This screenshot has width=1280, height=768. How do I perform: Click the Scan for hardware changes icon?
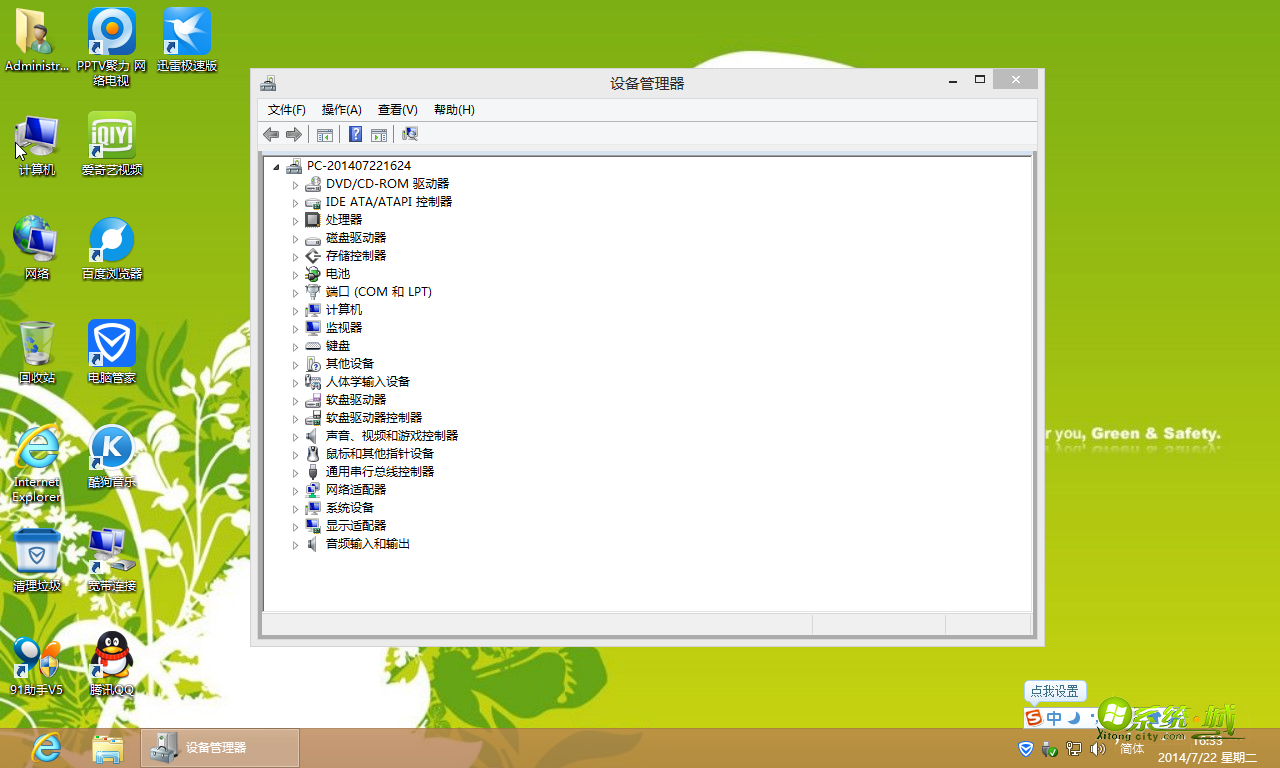tap(410, 134)
